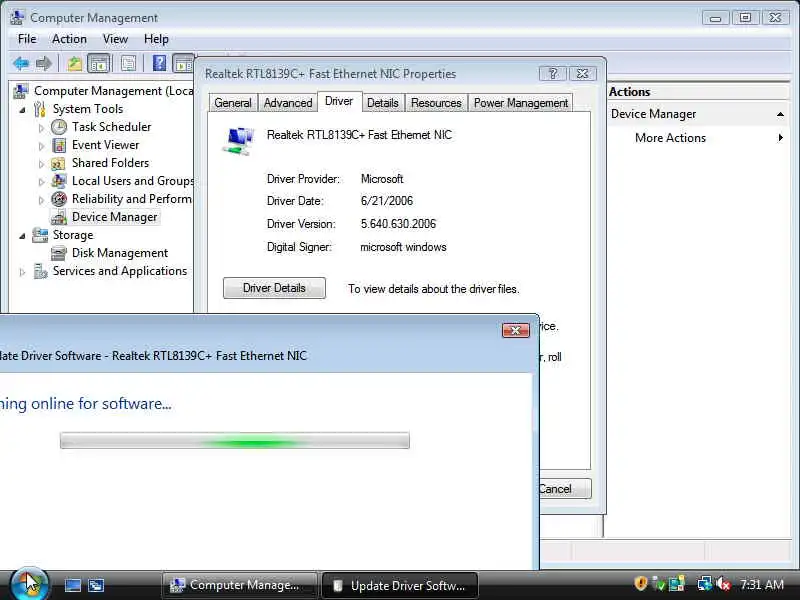The image size is (800, 600).
Task: Expand the Event Viewer node
Action: [41, 146]
